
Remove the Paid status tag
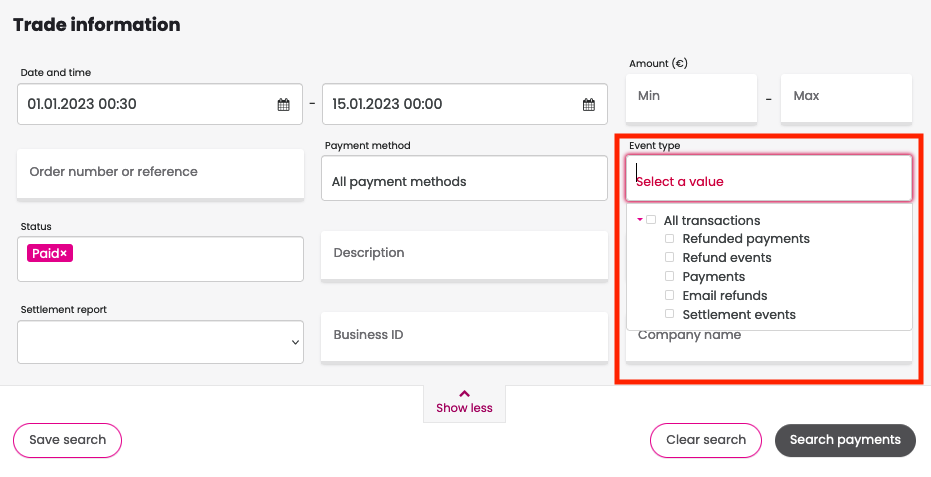click(x=64, y=254)
